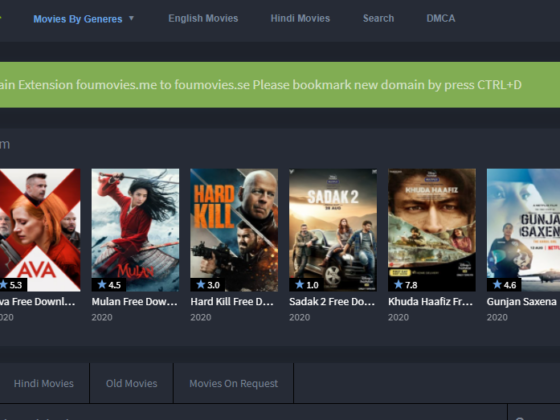Expand the Movies By Generes dropdown arrow
Image resolution: width=560 pixels, height=420 pixels.
(131, 18)
